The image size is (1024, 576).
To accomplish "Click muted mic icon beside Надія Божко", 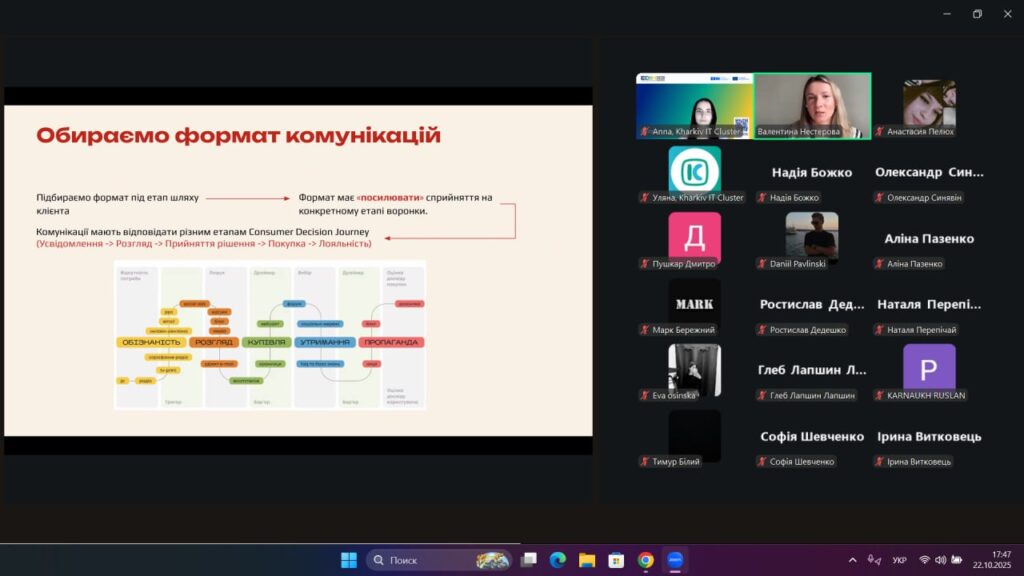I will 762,198.
